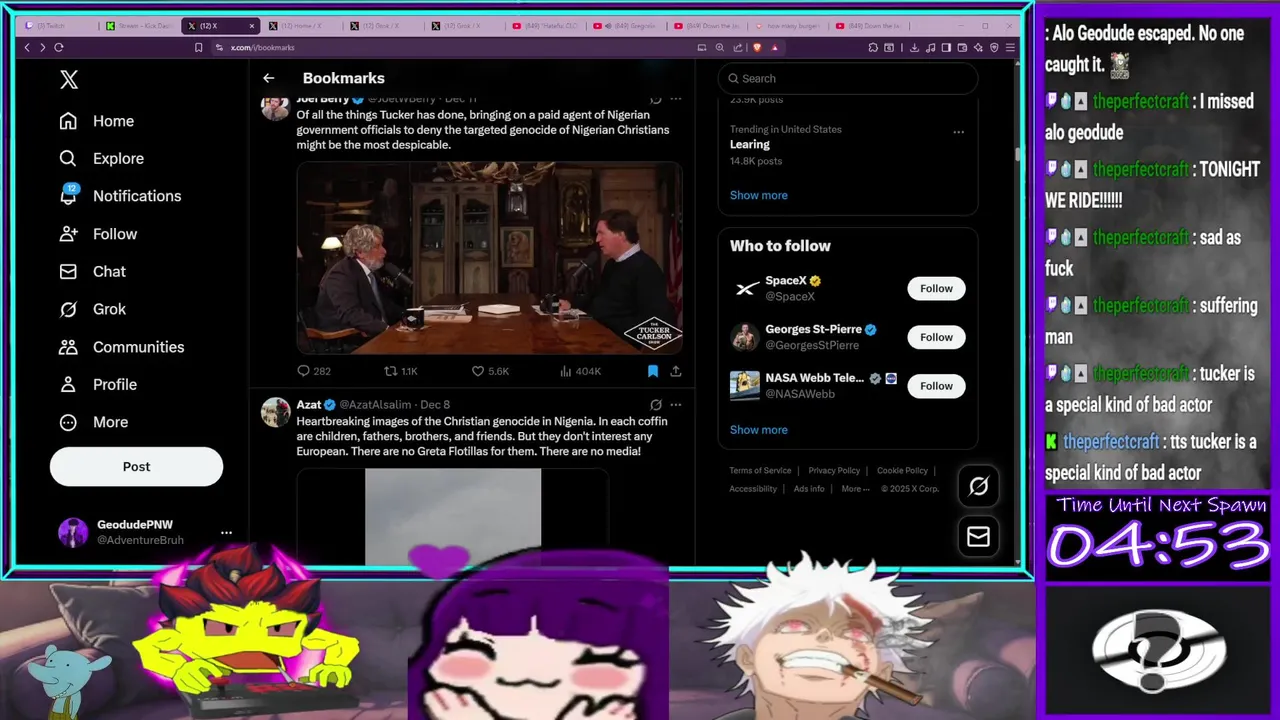Screen dimensions: 1280x720
Task: Switch to the Stream - Kick Dashboard tab
Action: coord(139,26)
